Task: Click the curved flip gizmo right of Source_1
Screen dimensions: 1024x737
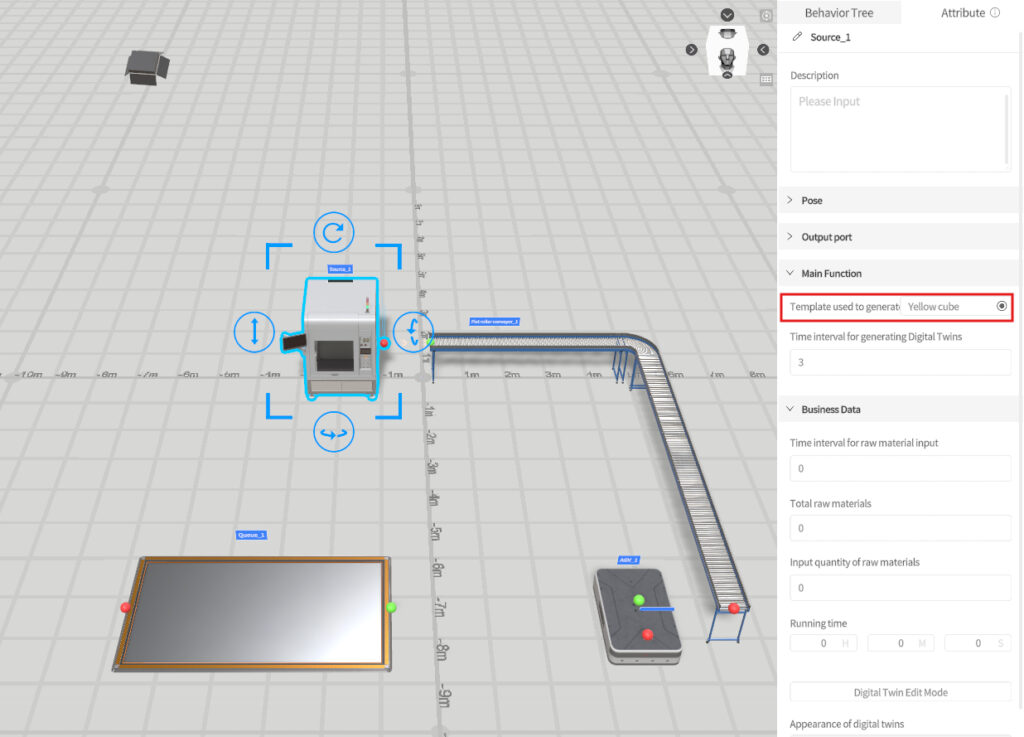Action: pyautogui.click(x=413, y=332)
